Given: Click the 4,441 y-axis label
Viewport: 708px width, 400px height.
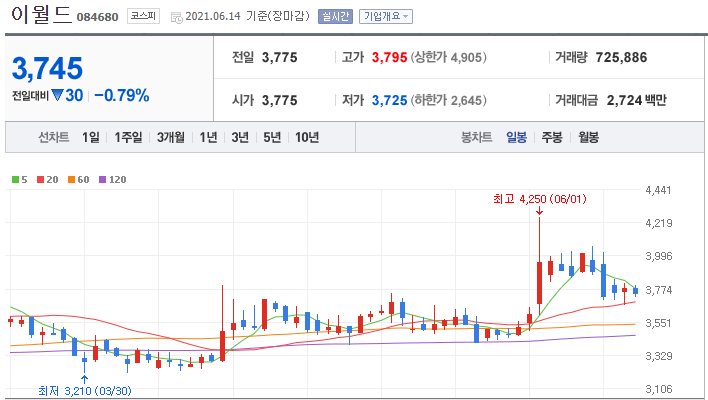Looking at the screenshot, I should [x=658, y=190].
